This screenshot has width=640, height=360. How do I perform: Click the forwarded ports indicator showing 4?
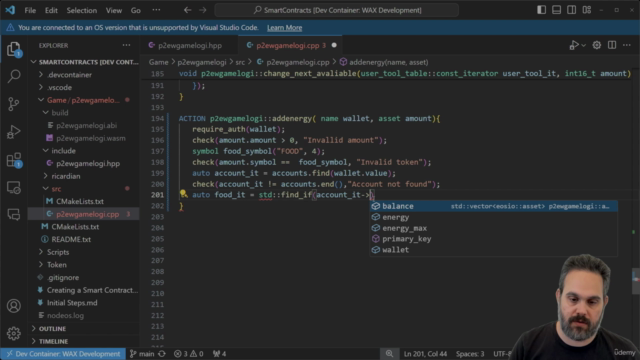pos(220,354)
